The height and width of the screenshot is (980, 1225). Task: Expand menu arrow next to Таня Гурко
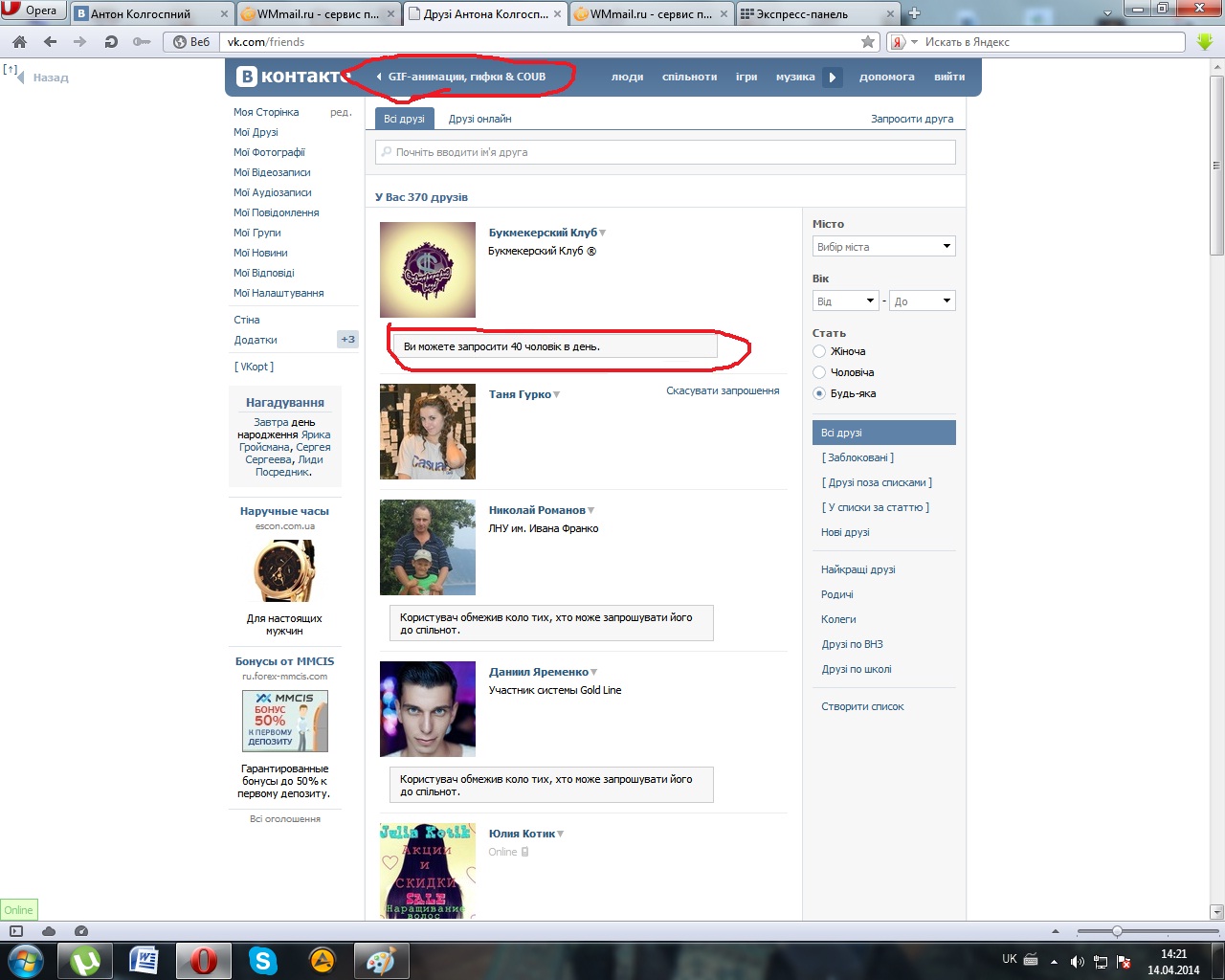(x=557, y=394)
